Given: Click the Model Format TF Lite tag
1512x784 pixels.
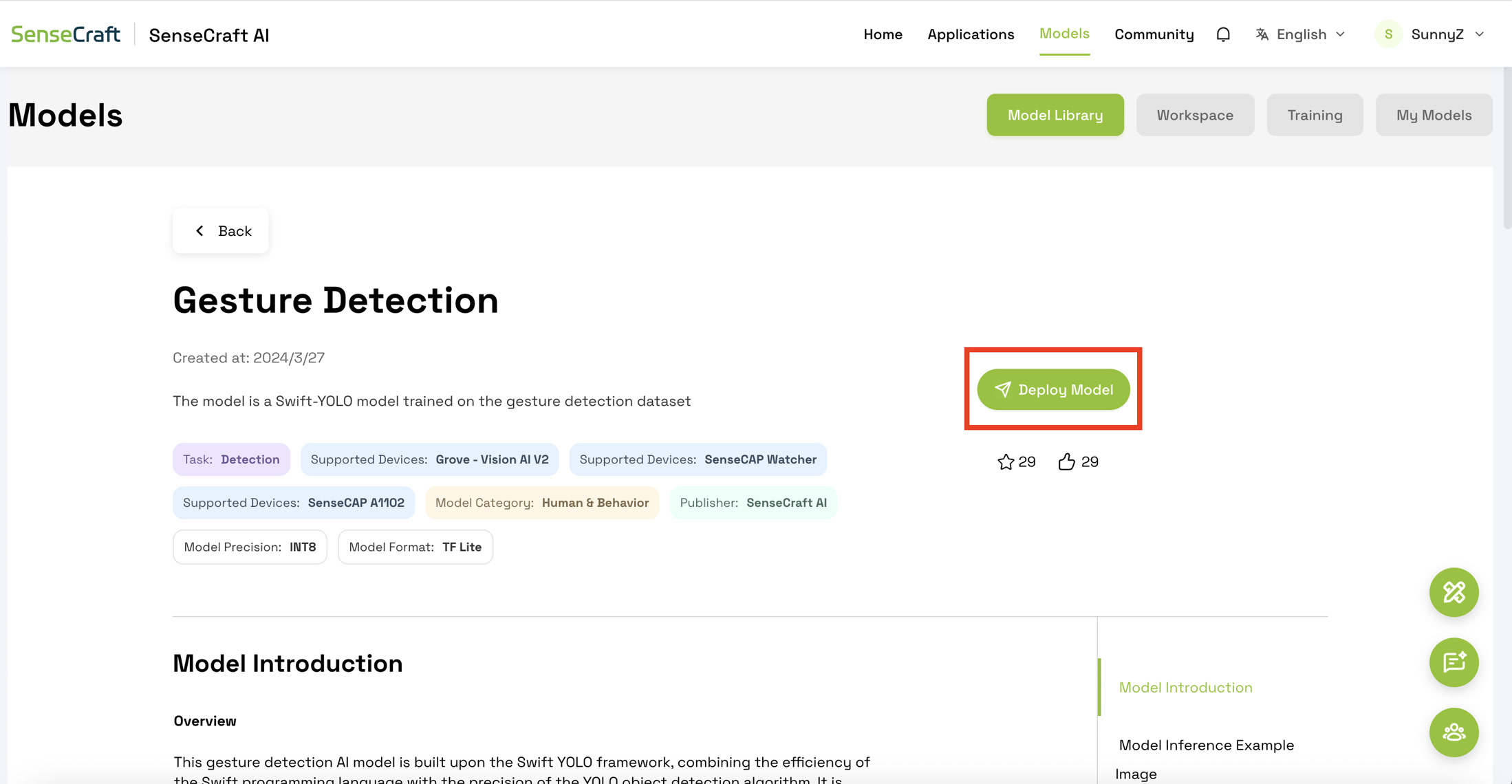Looking at the screenshot, I should pyautogui.click(x=415, y=547).
